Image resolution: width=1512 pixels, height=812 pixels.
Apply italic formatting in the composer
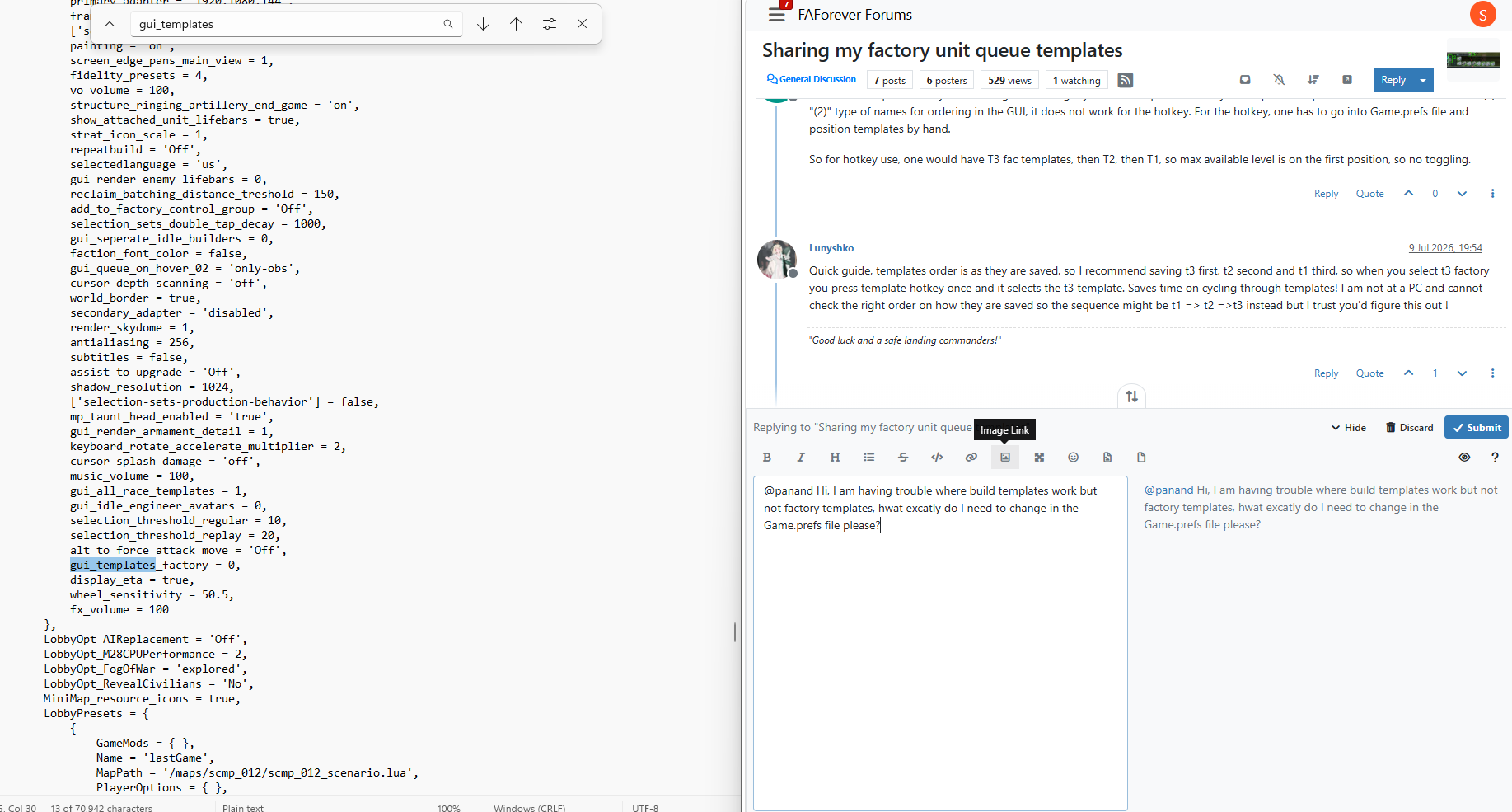[x=801, y=458]
